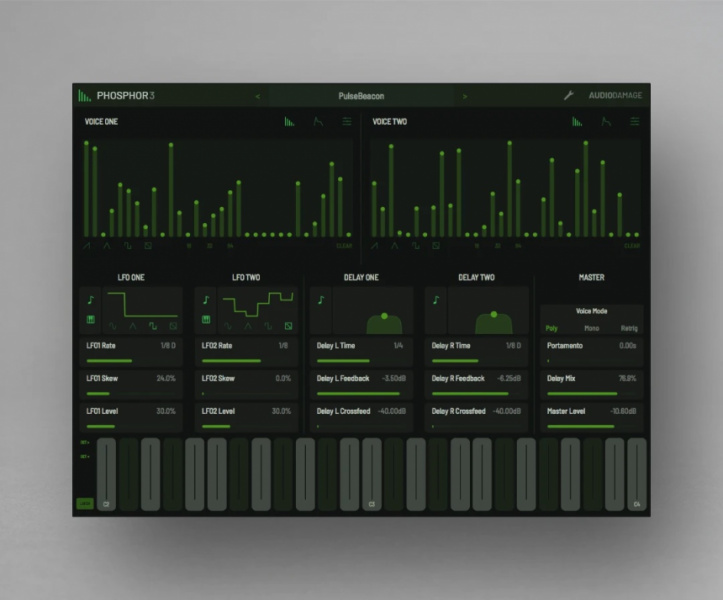Play the C4 key

click(637, 475)
